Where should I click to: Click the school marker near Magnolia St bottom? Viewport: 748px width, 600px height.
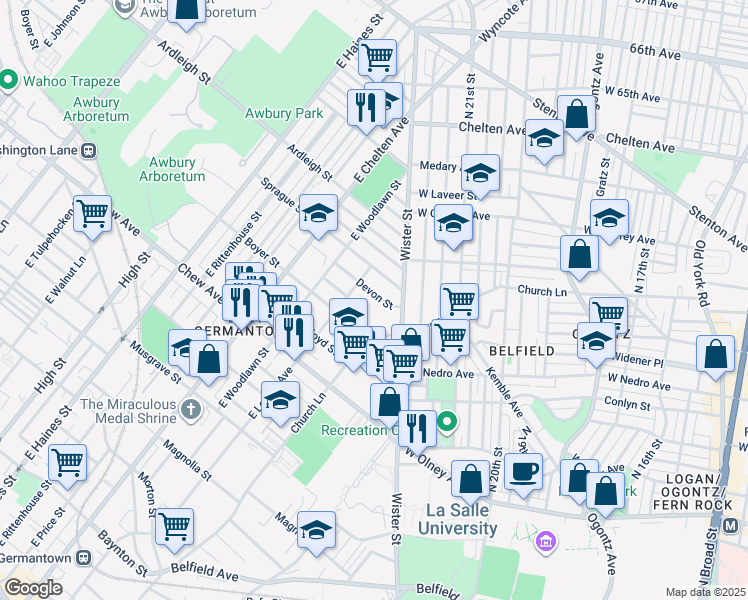316,531
